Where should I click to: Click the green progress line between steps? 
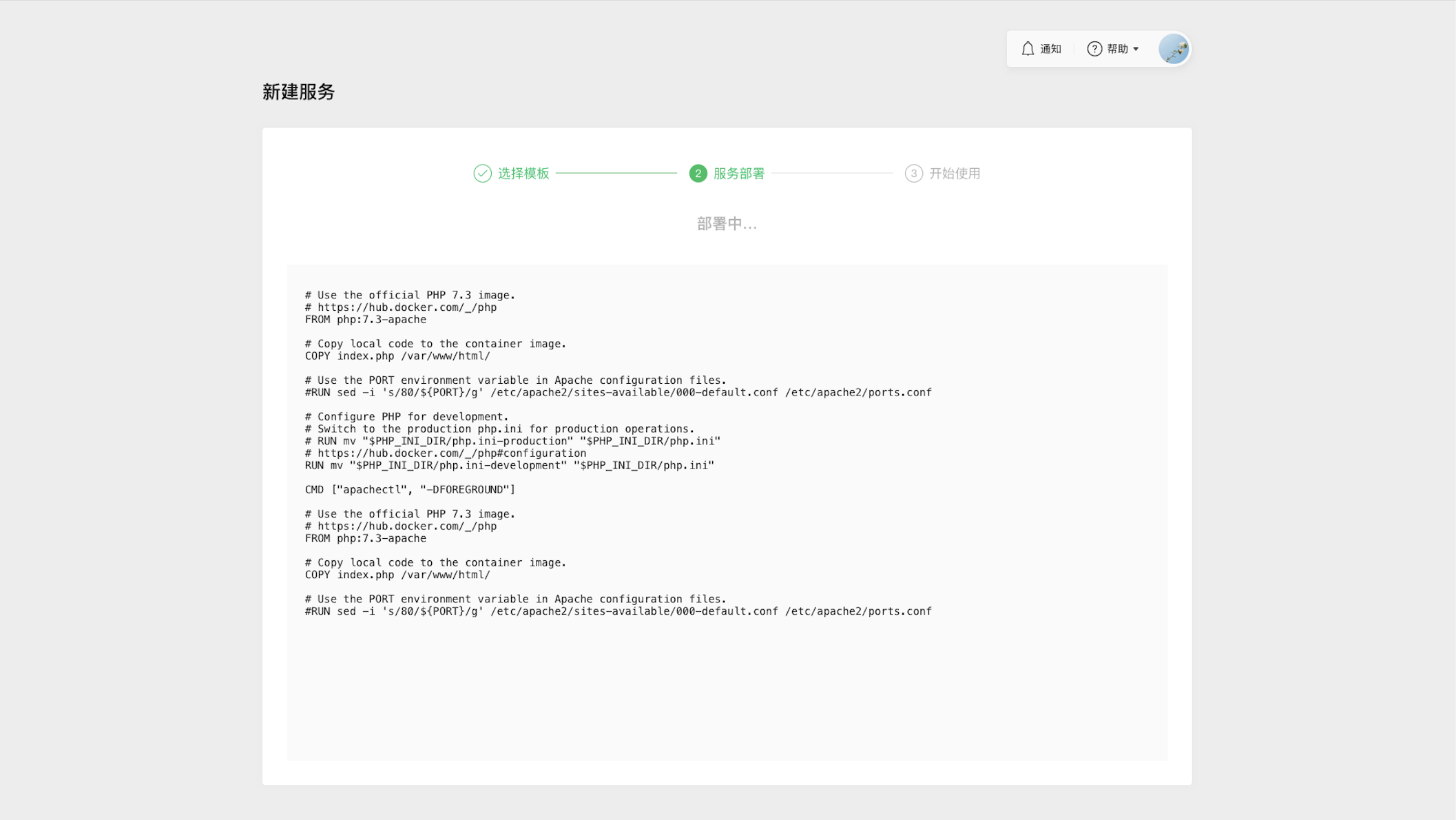click(x=616, y=174)
